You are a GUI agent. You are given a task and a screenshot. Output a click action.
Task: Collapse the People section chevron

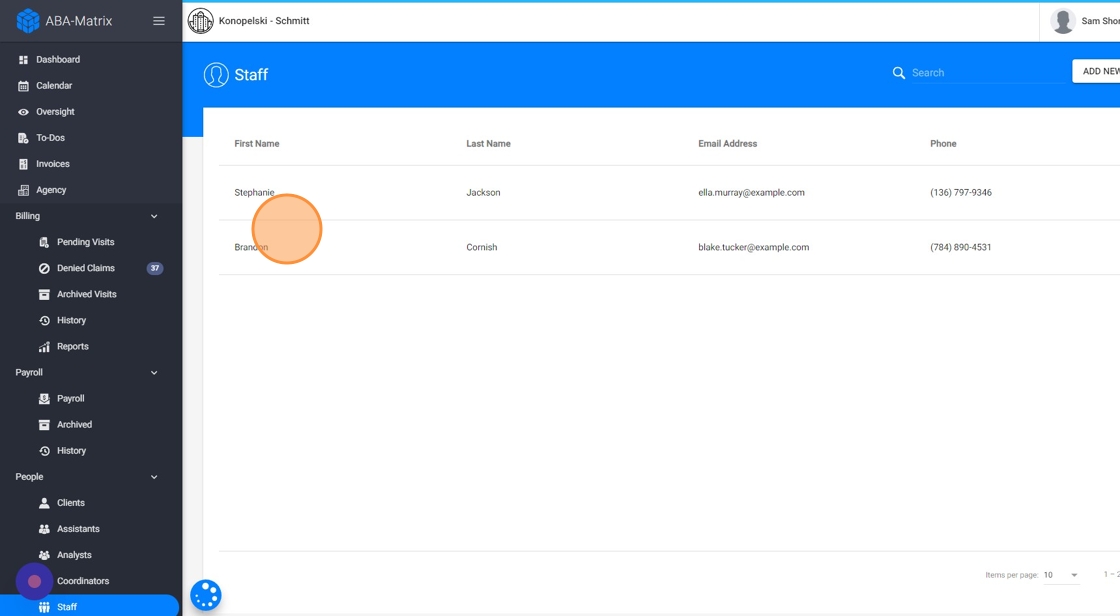point(154,477)
